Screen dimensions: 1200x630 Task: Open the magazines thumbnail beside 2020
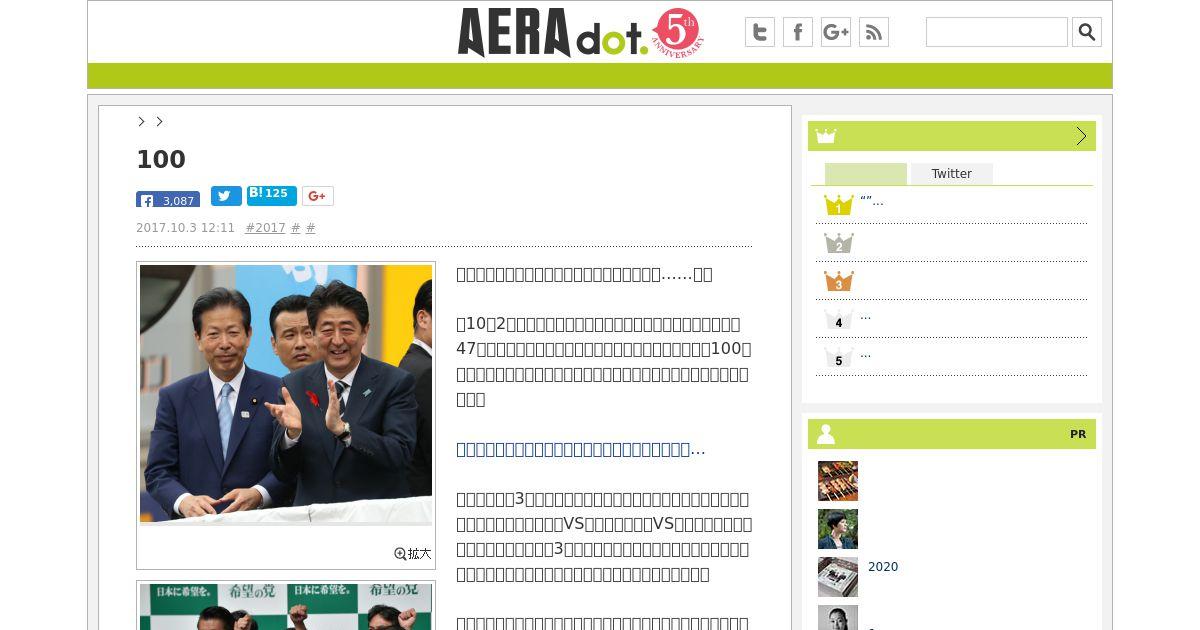tap(838, 577)
